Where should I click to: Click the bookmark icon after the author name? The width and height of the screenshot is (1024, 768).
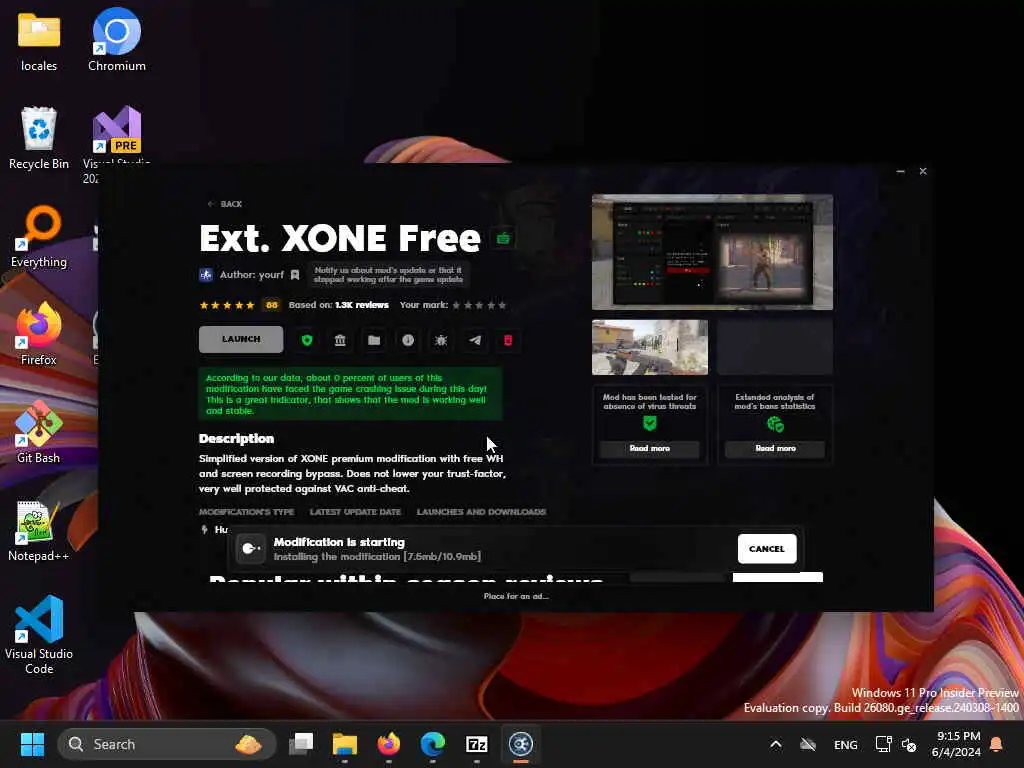(295, 275)
